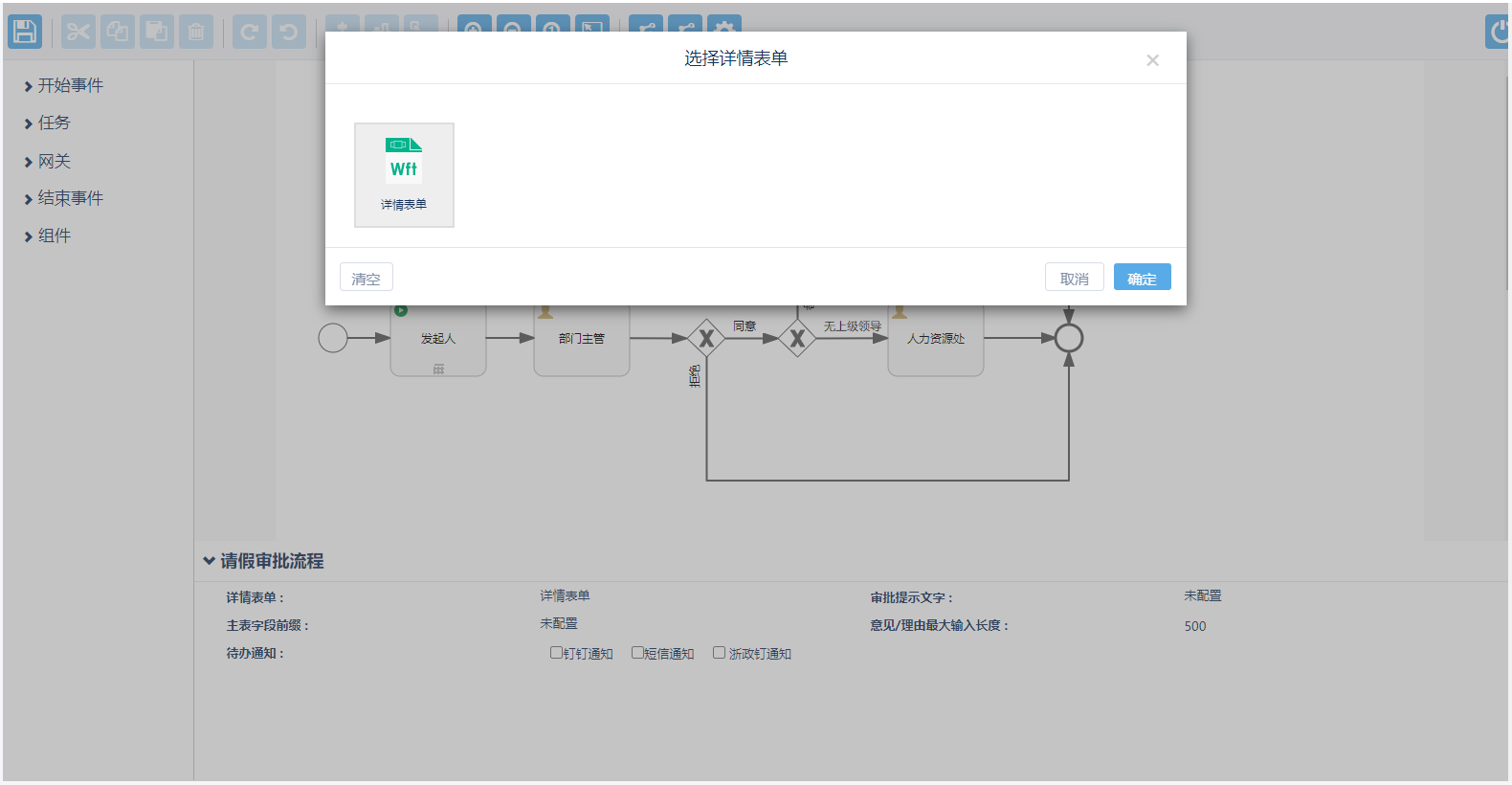Expand the 网关 category
This screenshot has width=1512, height=785.
tap(54, 162)
